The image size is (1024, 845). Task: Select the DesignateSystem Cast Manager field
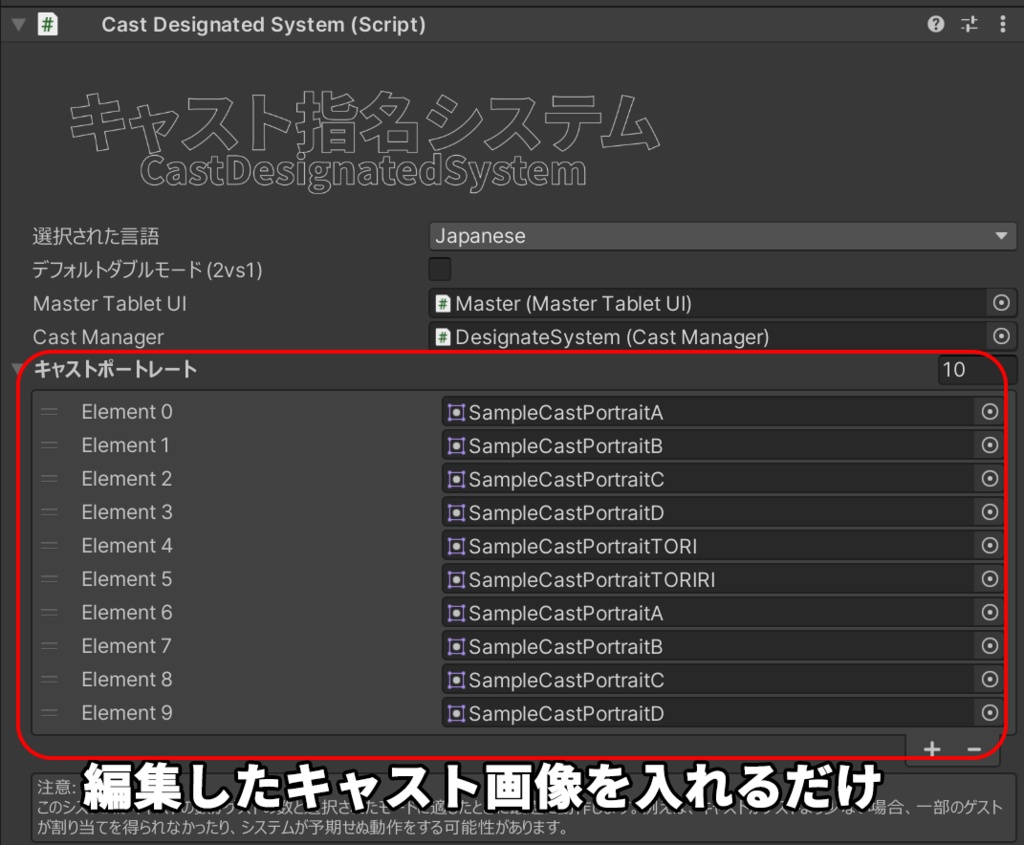pyautogui.click(x=700, y=337)
